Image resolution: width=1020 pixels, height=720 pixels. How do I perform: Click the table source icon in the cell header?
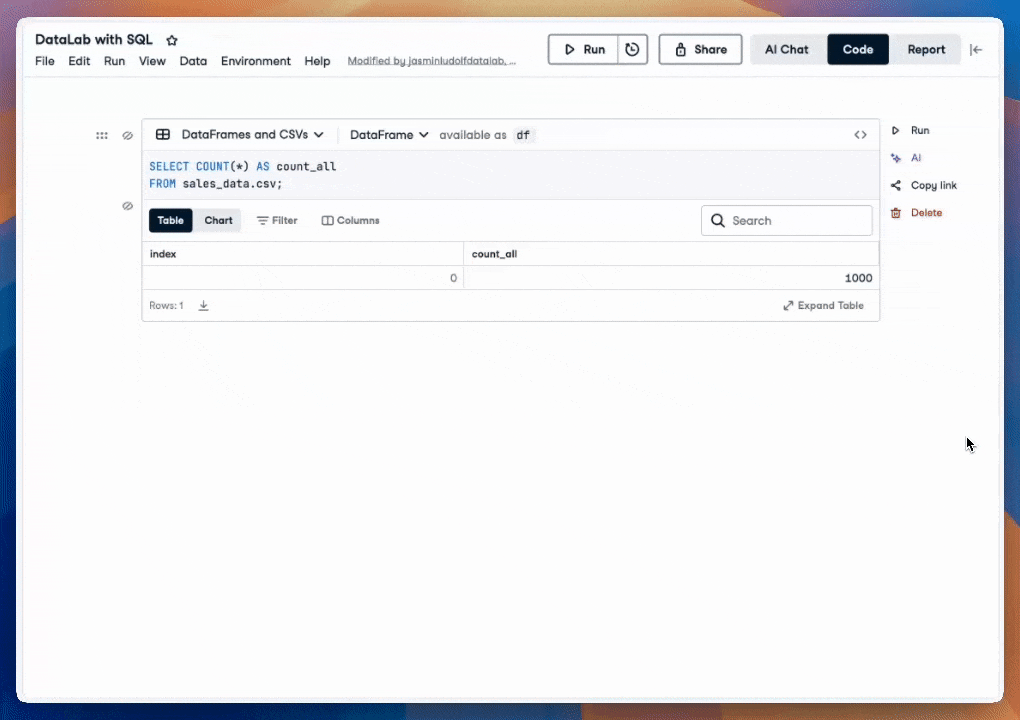coord(163,135)
